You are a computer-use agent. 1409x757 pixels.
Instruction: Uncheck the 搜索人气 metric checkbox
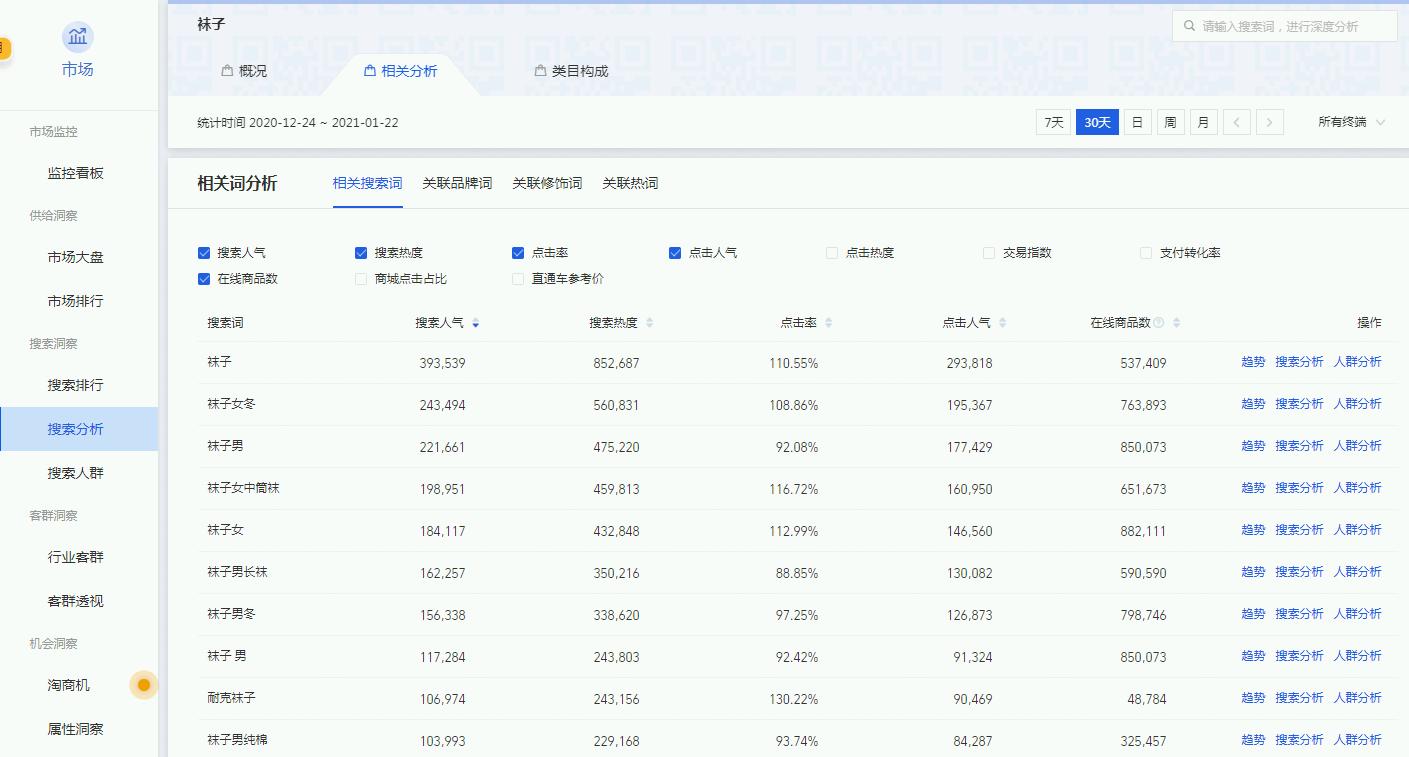coord(203,252)
